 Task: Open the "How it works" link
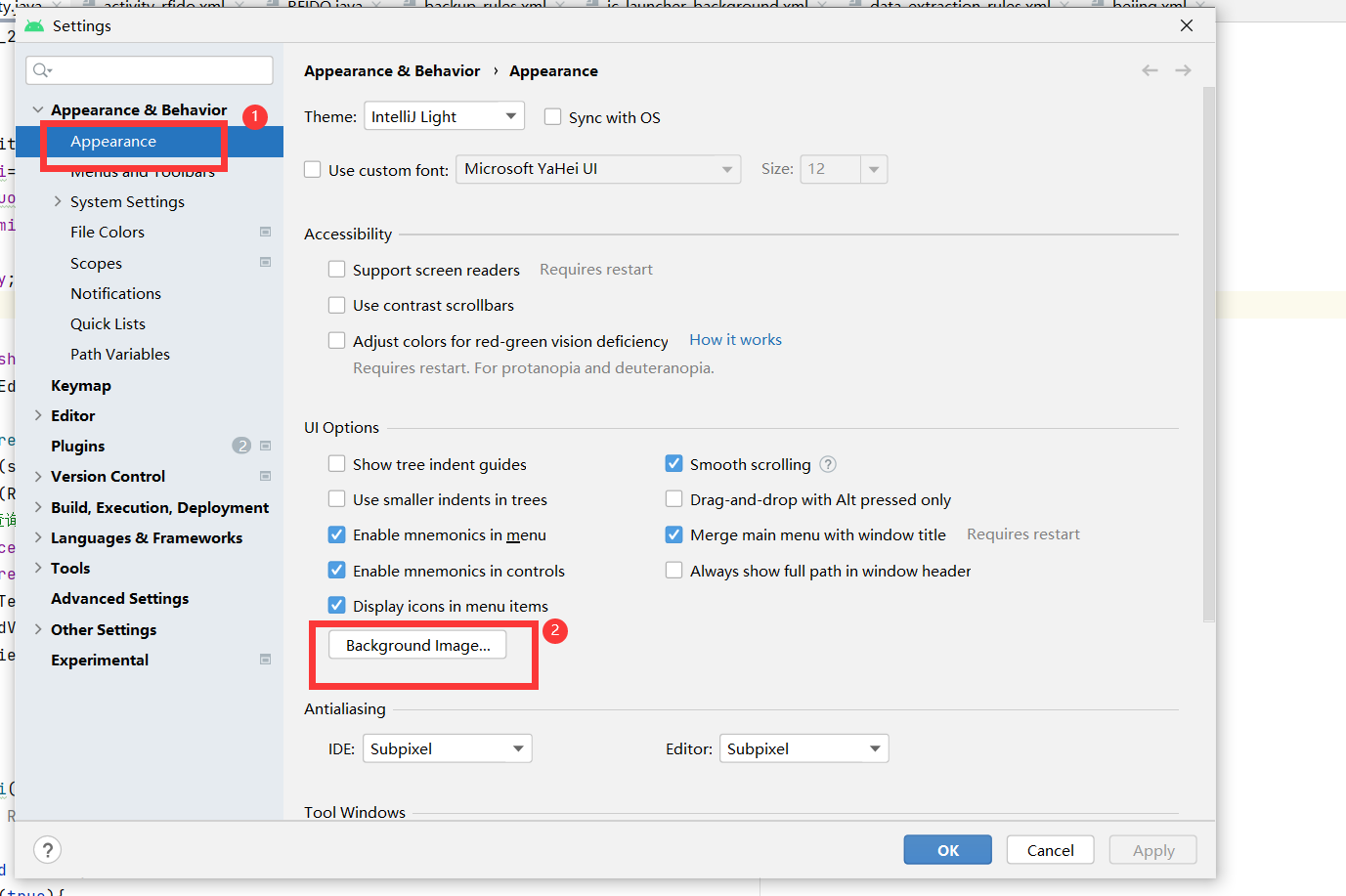(735, 339)
